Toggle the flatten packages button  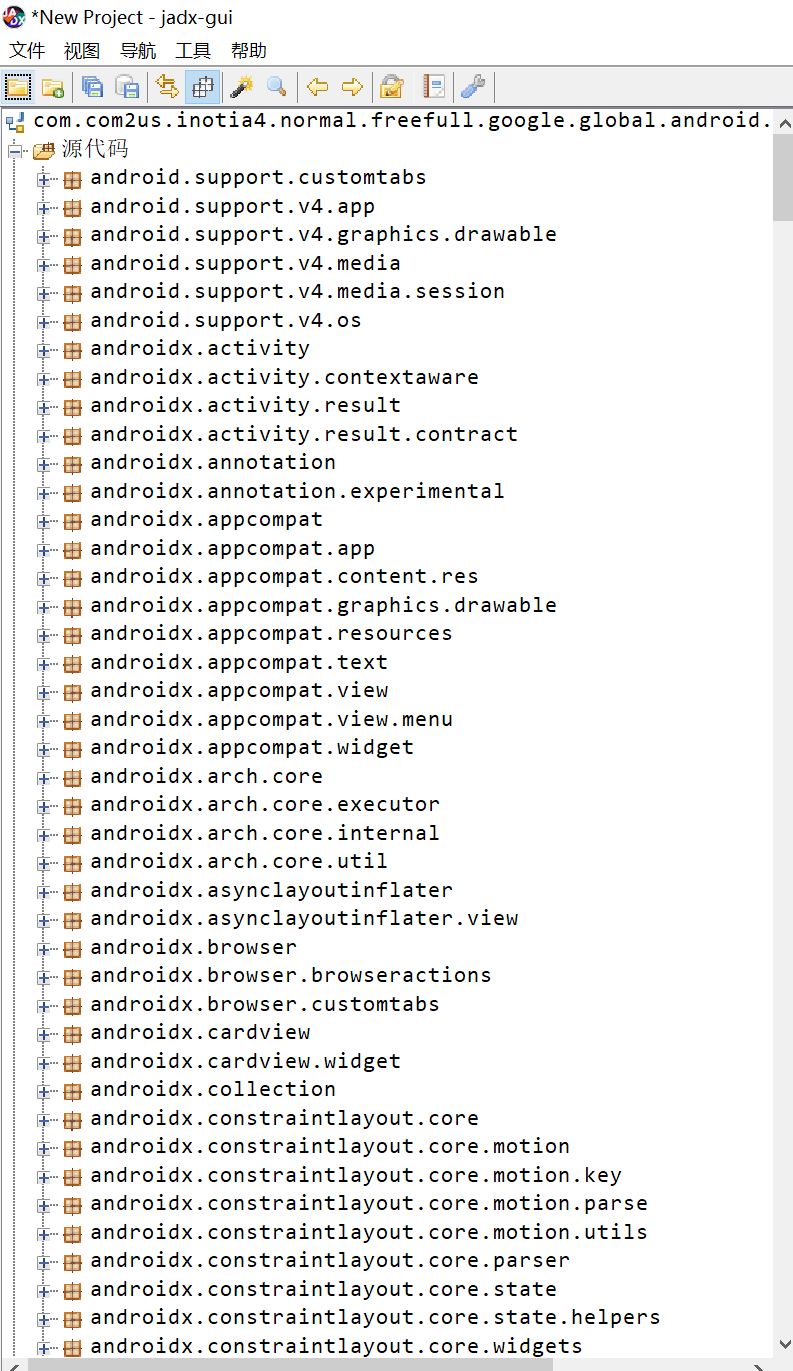click(x=203, y=87)
